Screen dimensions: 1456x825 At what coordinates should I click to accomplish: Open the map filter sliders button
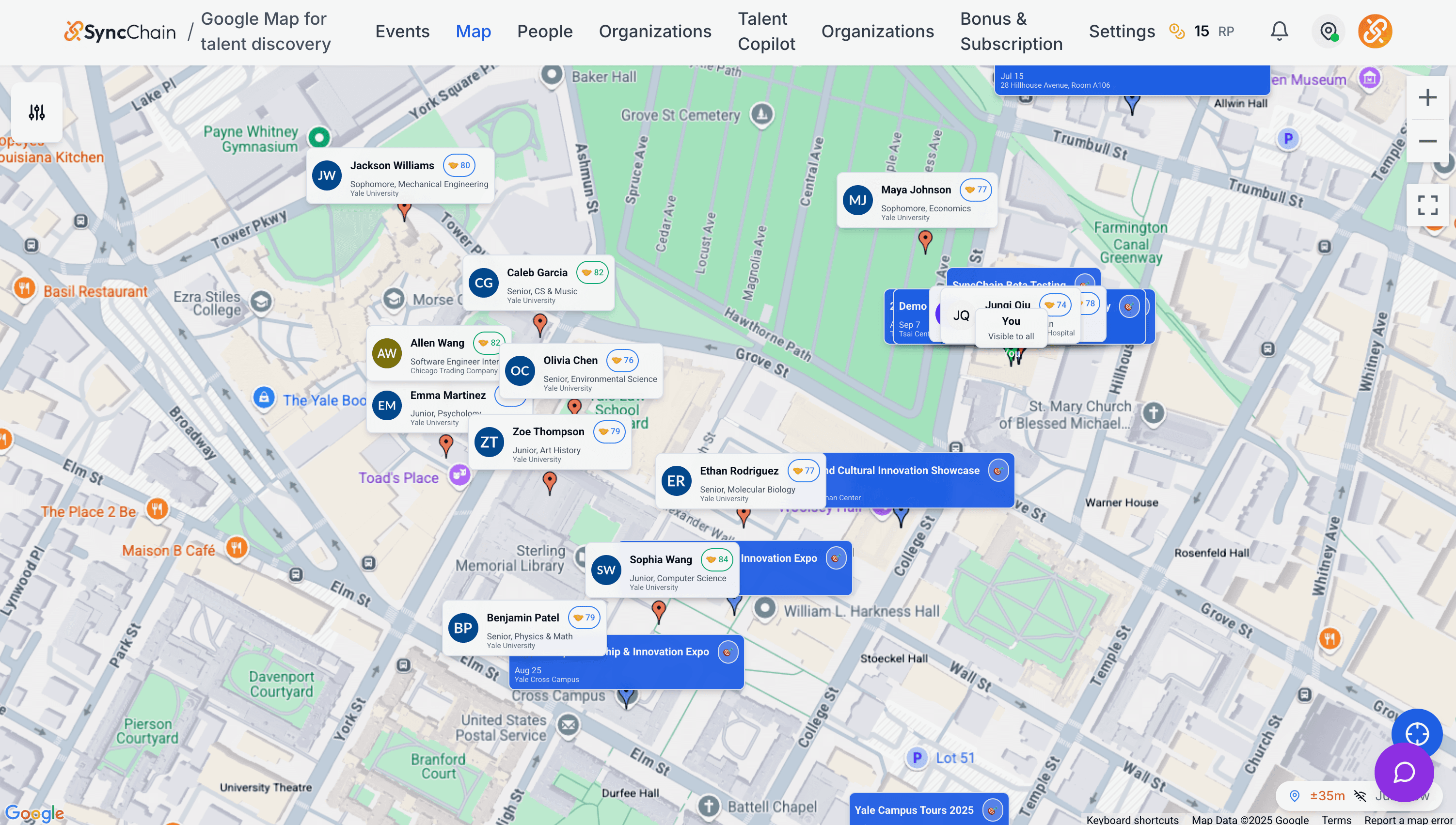(37, 112)
